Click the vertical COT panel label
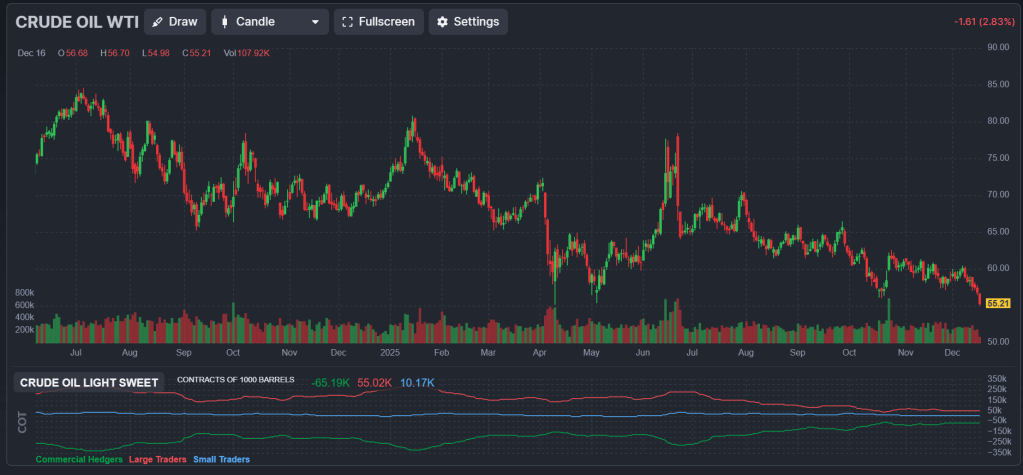 coord(22,422)
